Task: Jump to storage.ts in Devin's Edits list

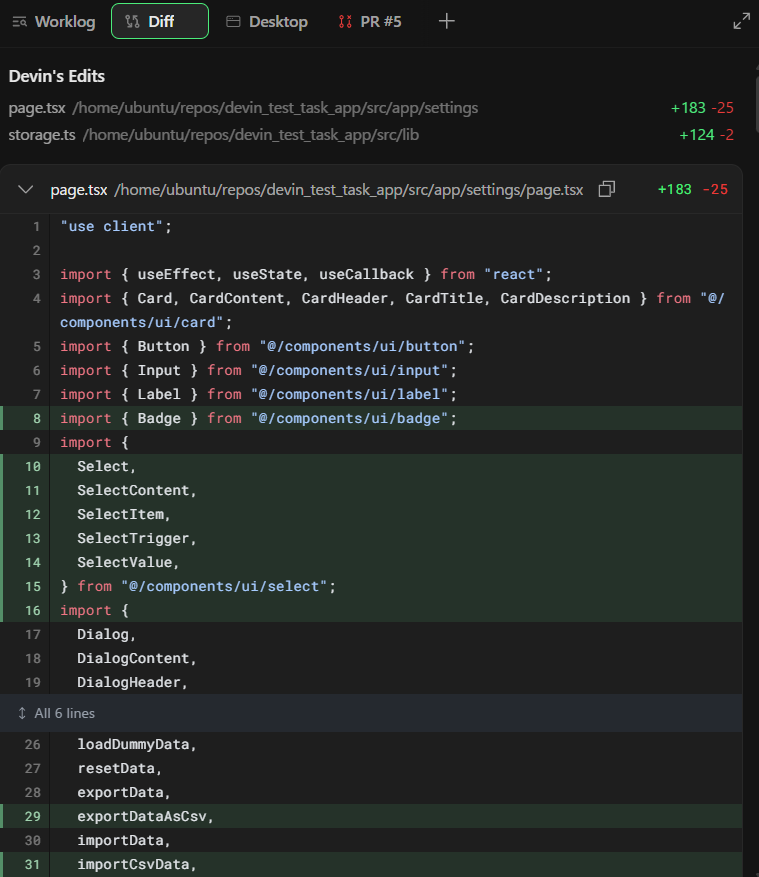Action: 42,134
